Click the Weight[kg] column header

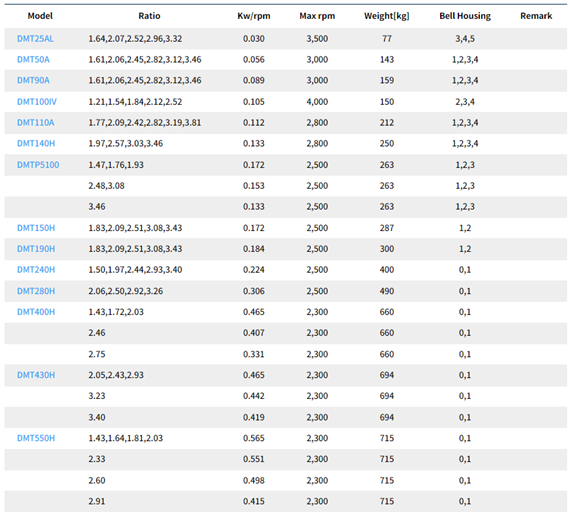pos(387,16)
